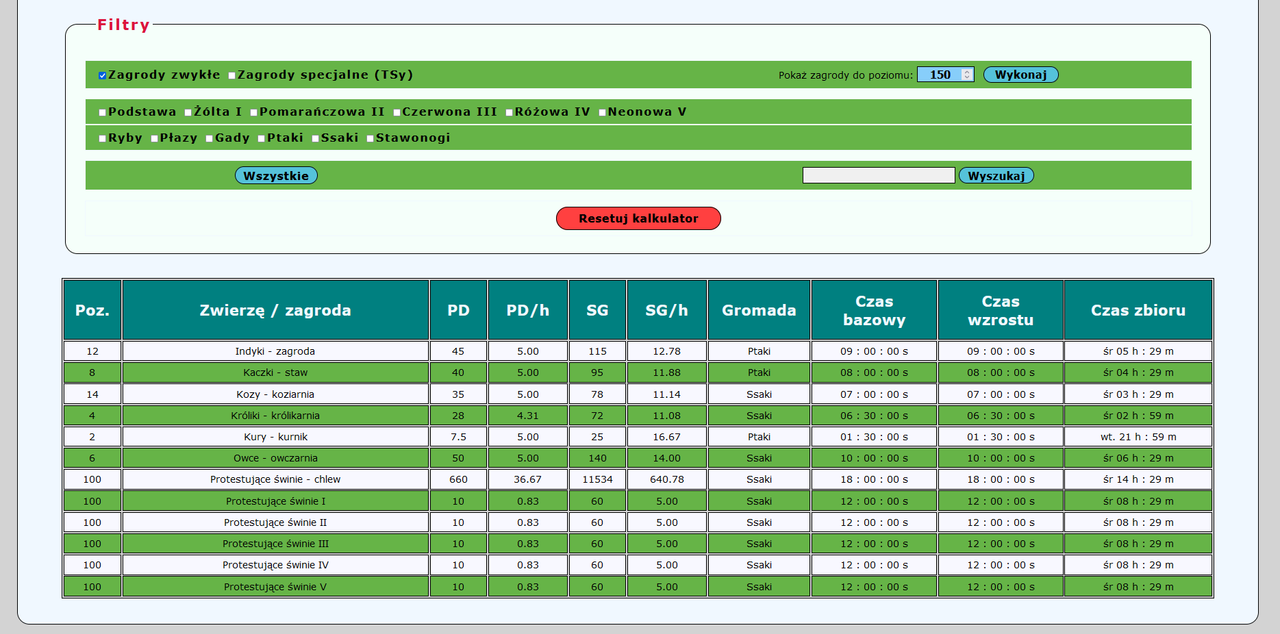This screenshot has height=634, width=1280.
Task: Click the PD/h value 36.67
Action: click(x=528, y=480)
